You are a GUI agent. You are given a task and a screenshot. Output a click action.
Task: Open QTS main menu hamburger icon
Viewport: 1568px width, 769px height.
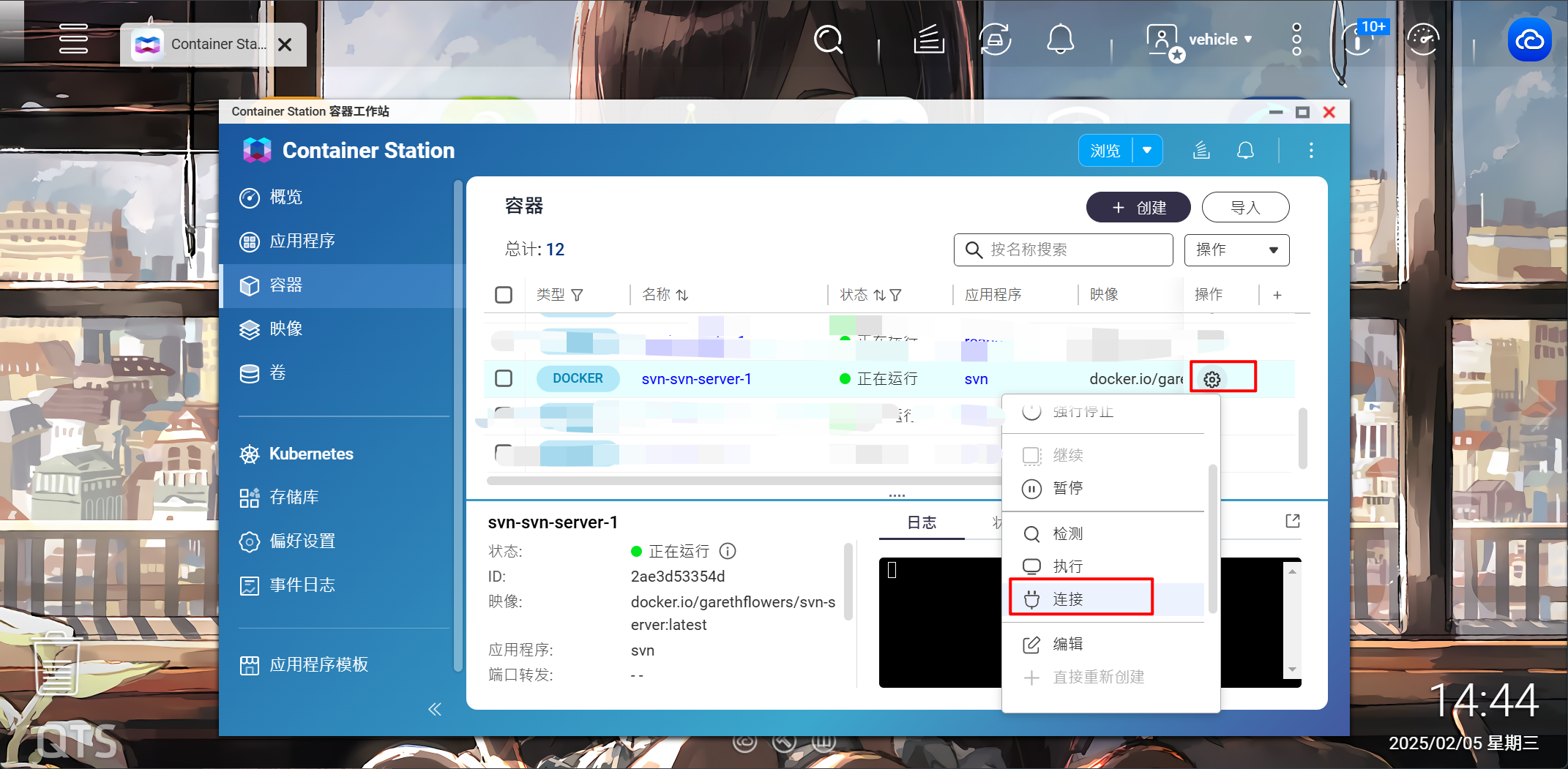73,40
